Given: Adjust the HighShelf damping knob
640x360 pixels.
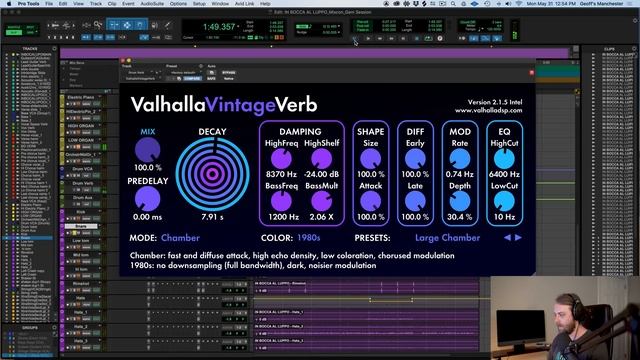Looking at the screenshot, I should pos(322,159).
